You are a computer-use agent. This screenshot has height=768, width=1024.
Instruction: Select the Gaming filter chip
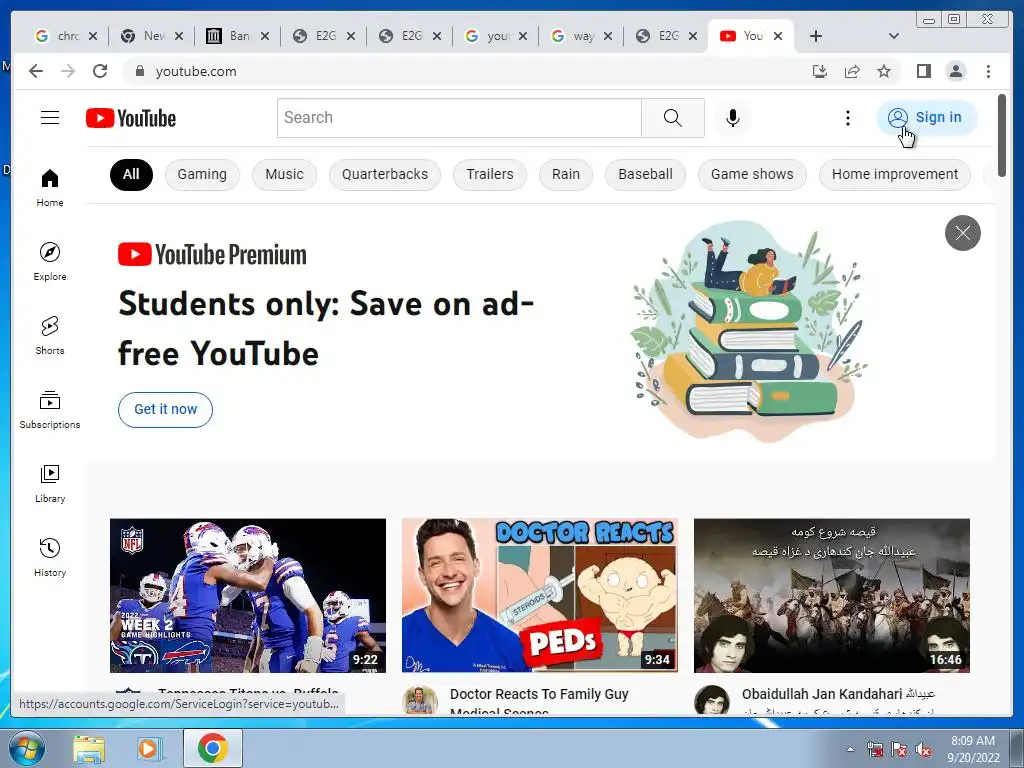[x=202, y=174]
